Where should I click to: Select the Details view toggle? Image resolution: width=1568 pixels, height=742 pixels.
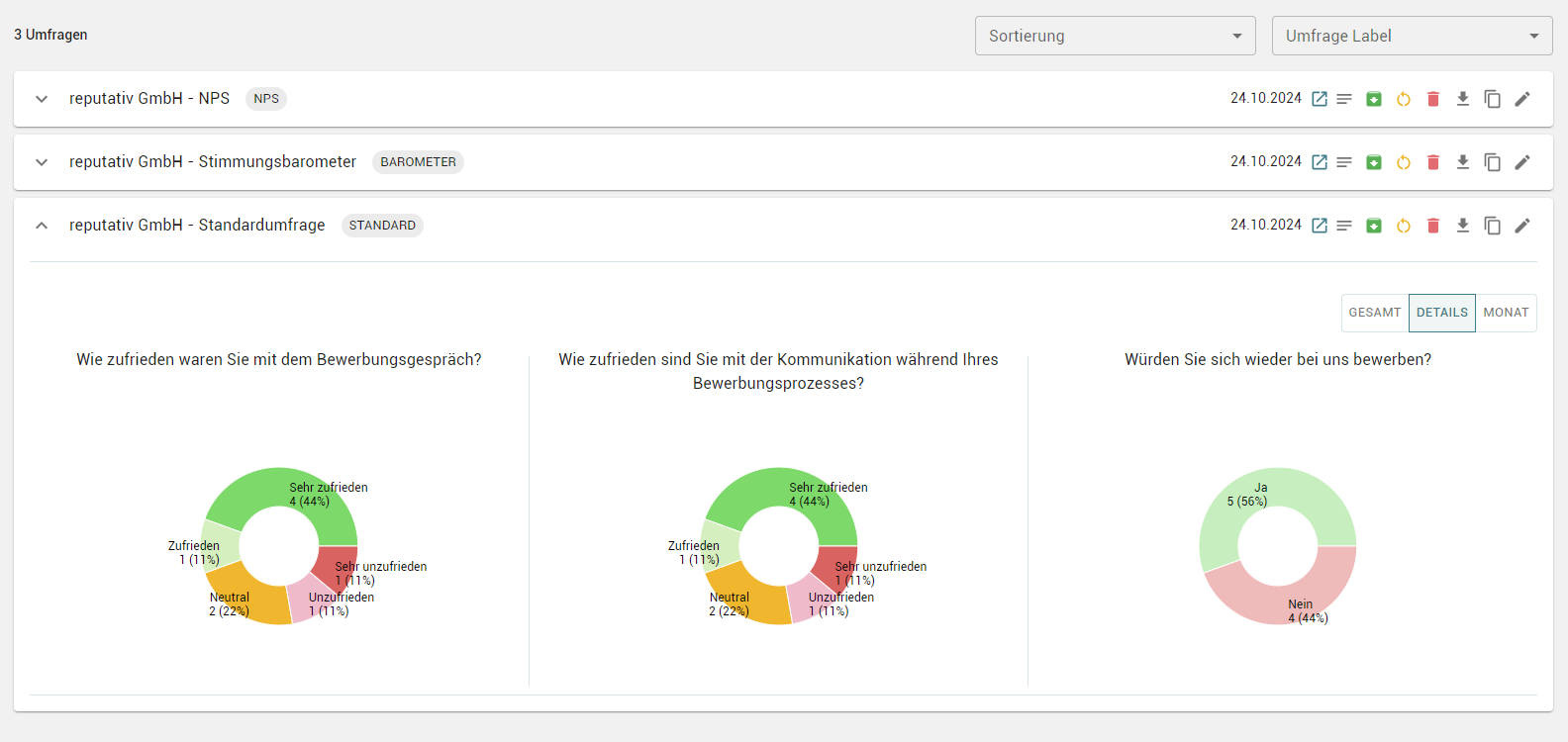[1442, 313]
